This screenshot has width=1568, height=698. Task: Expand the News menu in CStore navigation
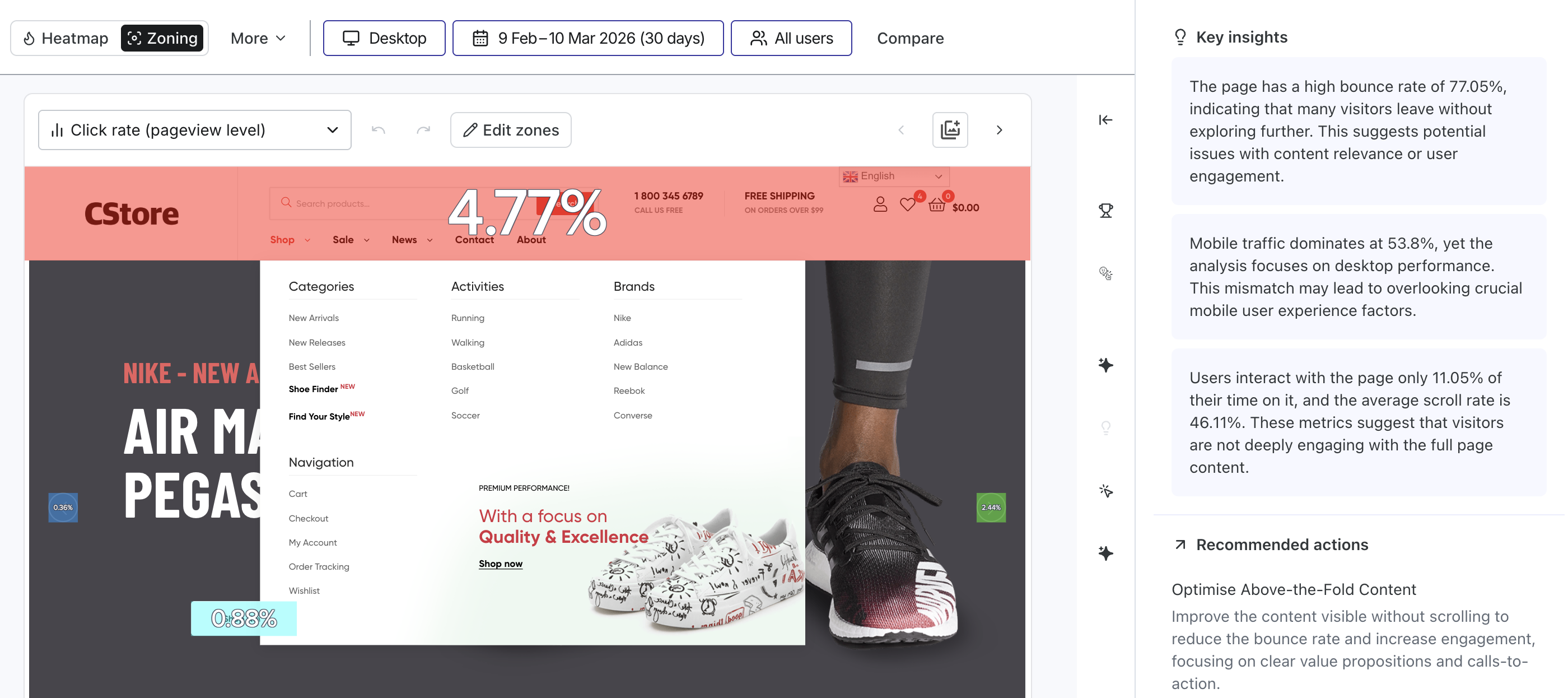point(412,240)
